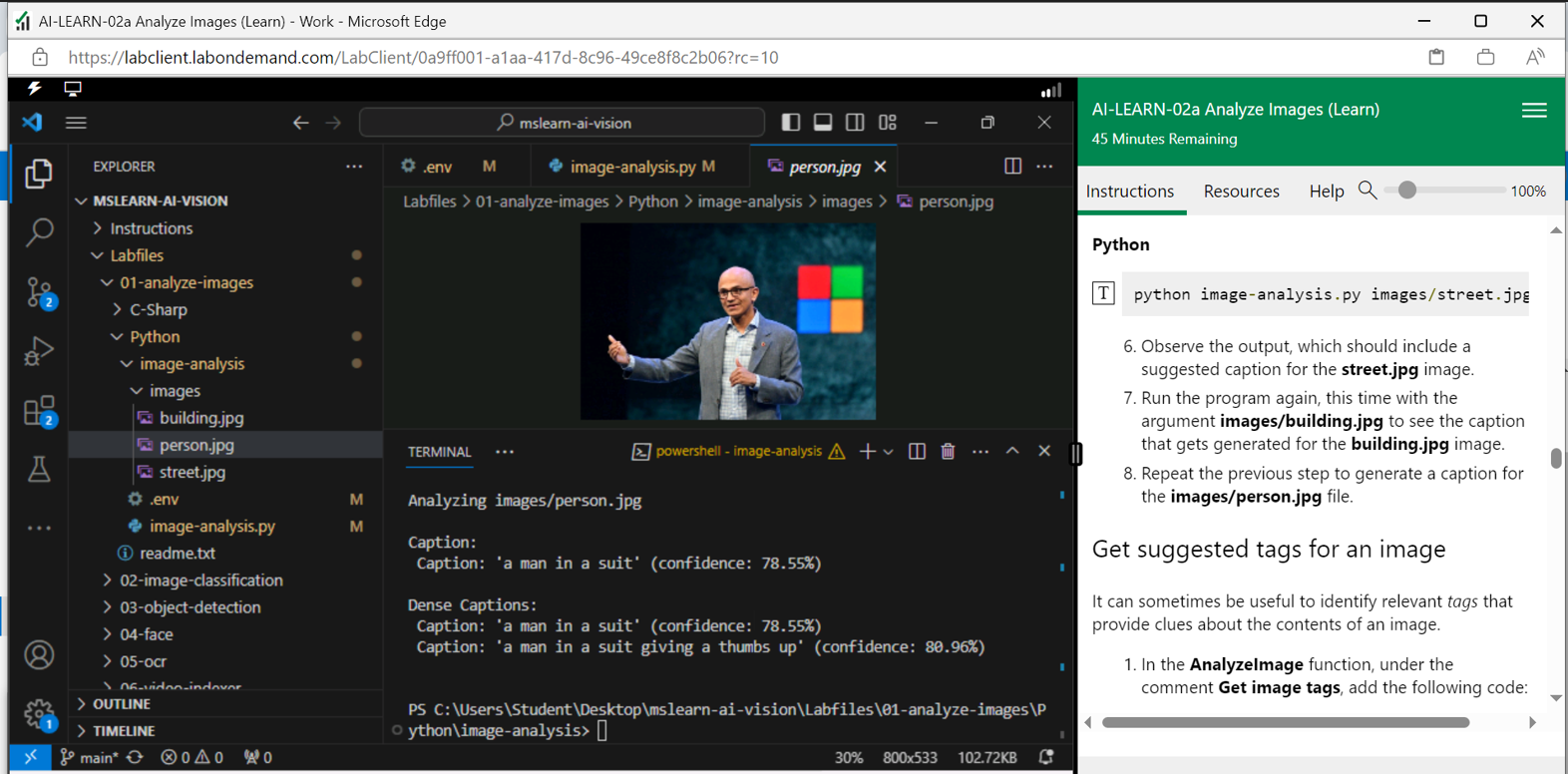The width and height of the screenshot is (1568, 774).
Task: Close the person.jpg editor tab
Action: (x=880, y=167)
